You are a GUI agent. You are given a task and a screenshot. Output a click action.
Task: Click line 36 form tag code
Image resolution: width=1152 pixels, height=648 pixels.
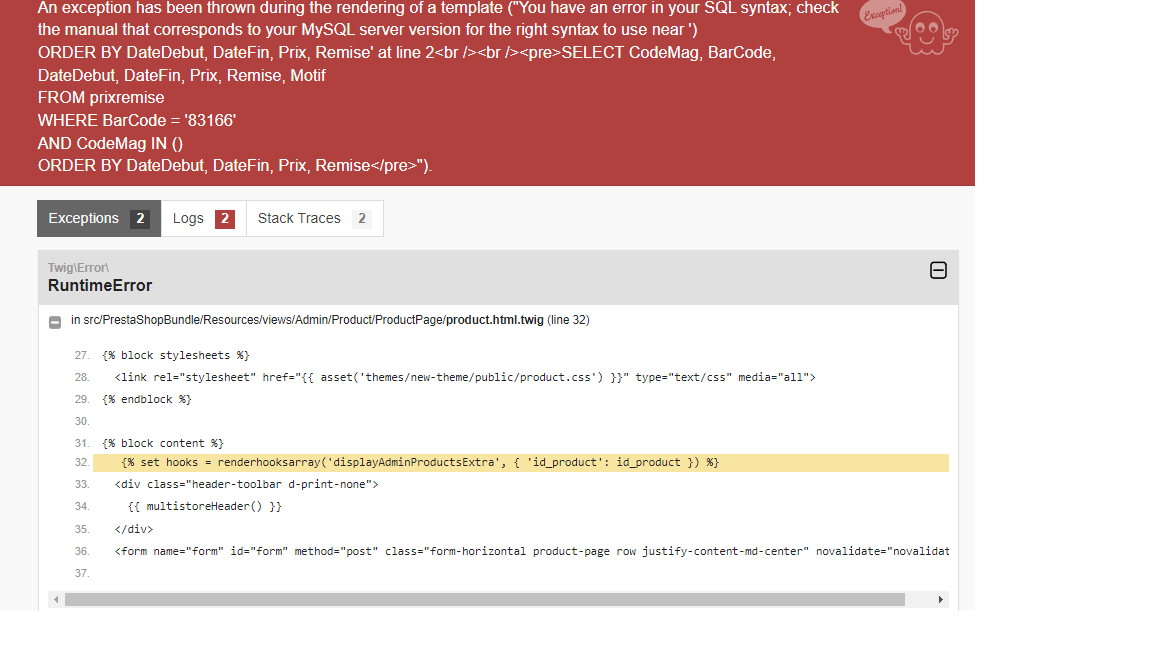pyautogui.click(x=531, y=551)
